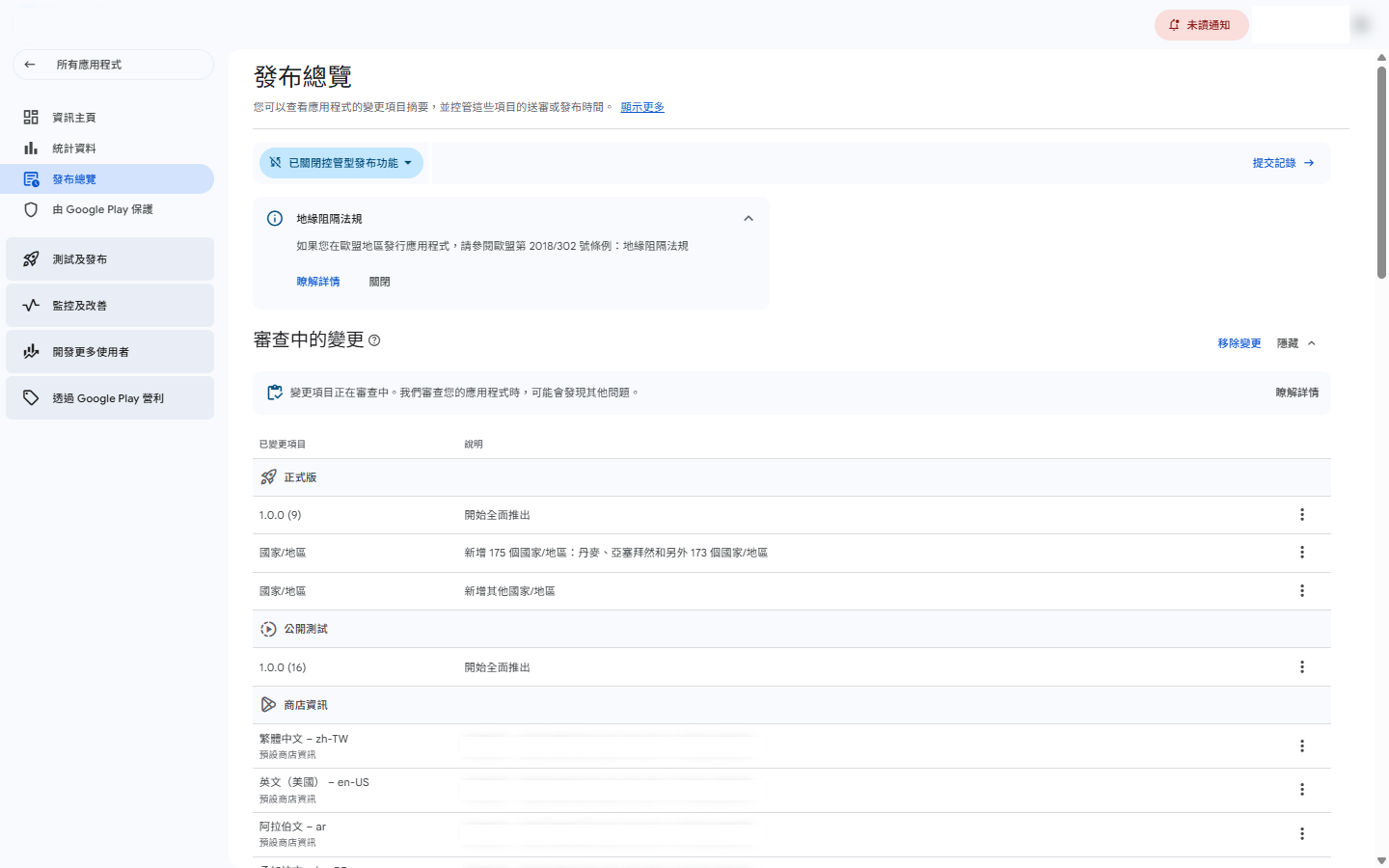Image resolution: width=1389 pixels, height=868 pixels.
Task: Click the rocket icon next to 測試及發布
Action: click(x=31, y=258)
